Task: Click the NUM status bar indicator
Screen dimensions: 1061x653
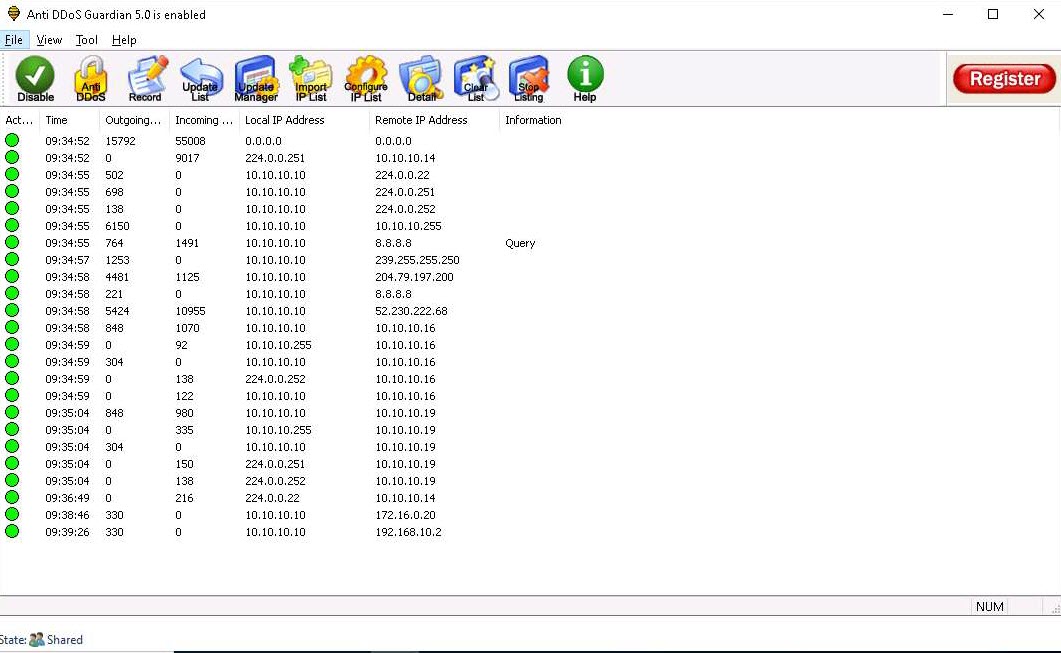Action: (x=989, y=606)
